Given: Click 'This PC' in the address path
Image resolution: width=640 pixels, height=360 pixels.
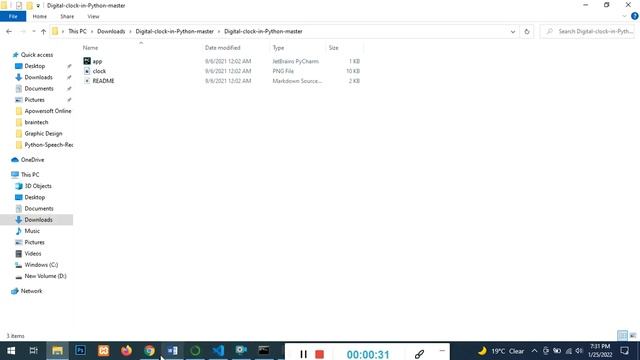Looking at the screenshot, I should click(x=77, y=31).
